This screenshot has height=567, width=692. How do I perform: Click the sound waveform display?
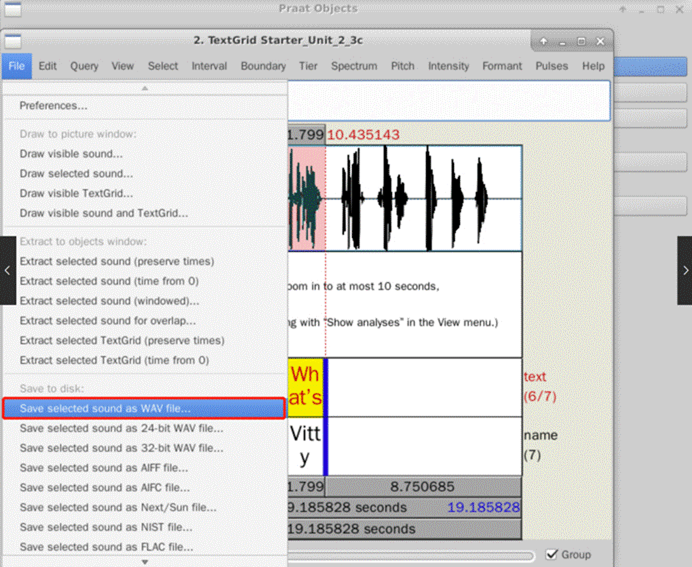click(405, 198)
